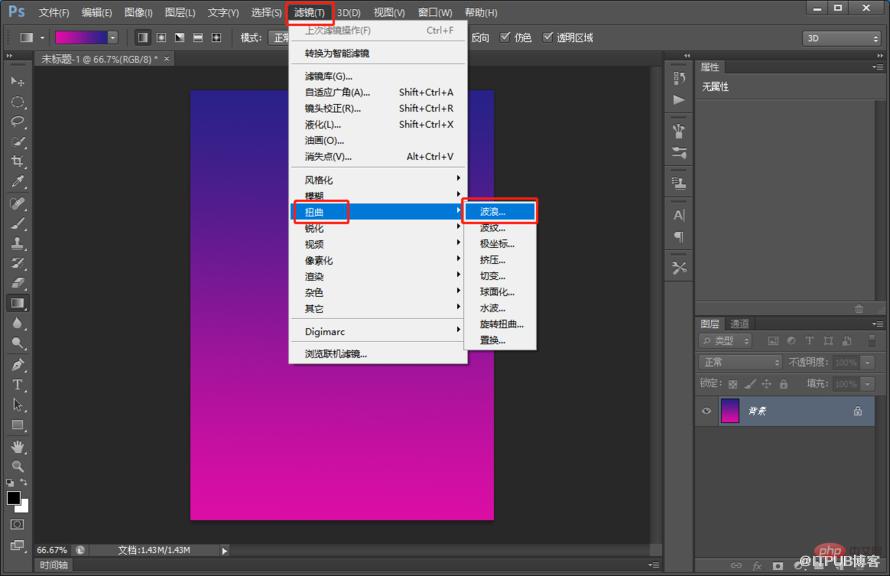The height and width of the screenshot is (576, 890).
Task: Toggle Quick Mask mode icon
Action: tap(18, 524)
